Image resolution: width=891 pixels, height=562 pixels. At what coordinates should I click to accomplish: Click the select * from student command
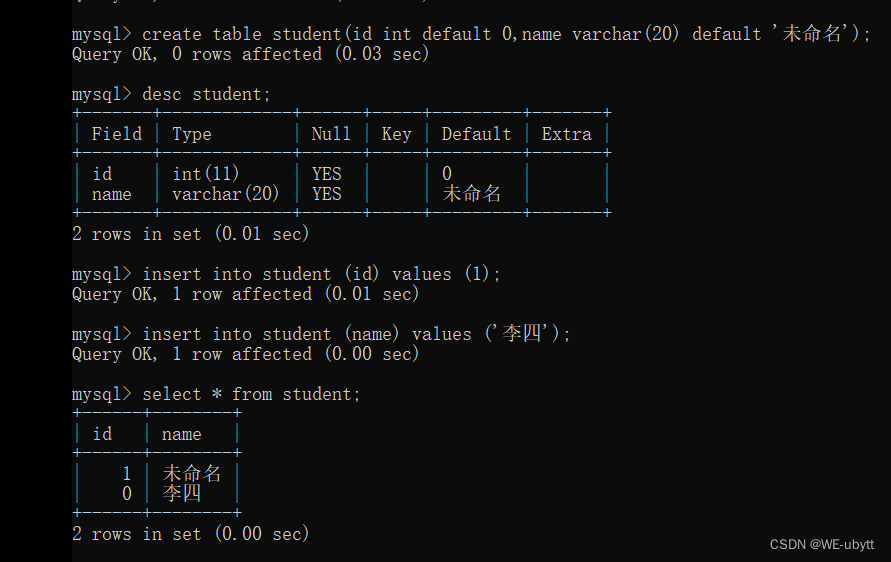251,394
